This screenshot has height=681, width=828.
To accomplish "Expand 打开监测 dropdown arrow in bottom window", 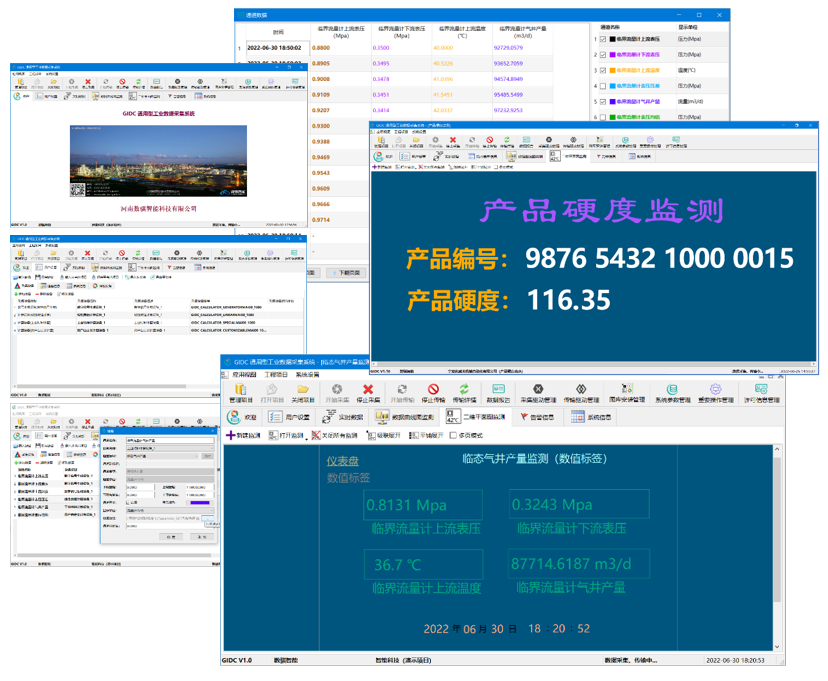I will point(306,437).
